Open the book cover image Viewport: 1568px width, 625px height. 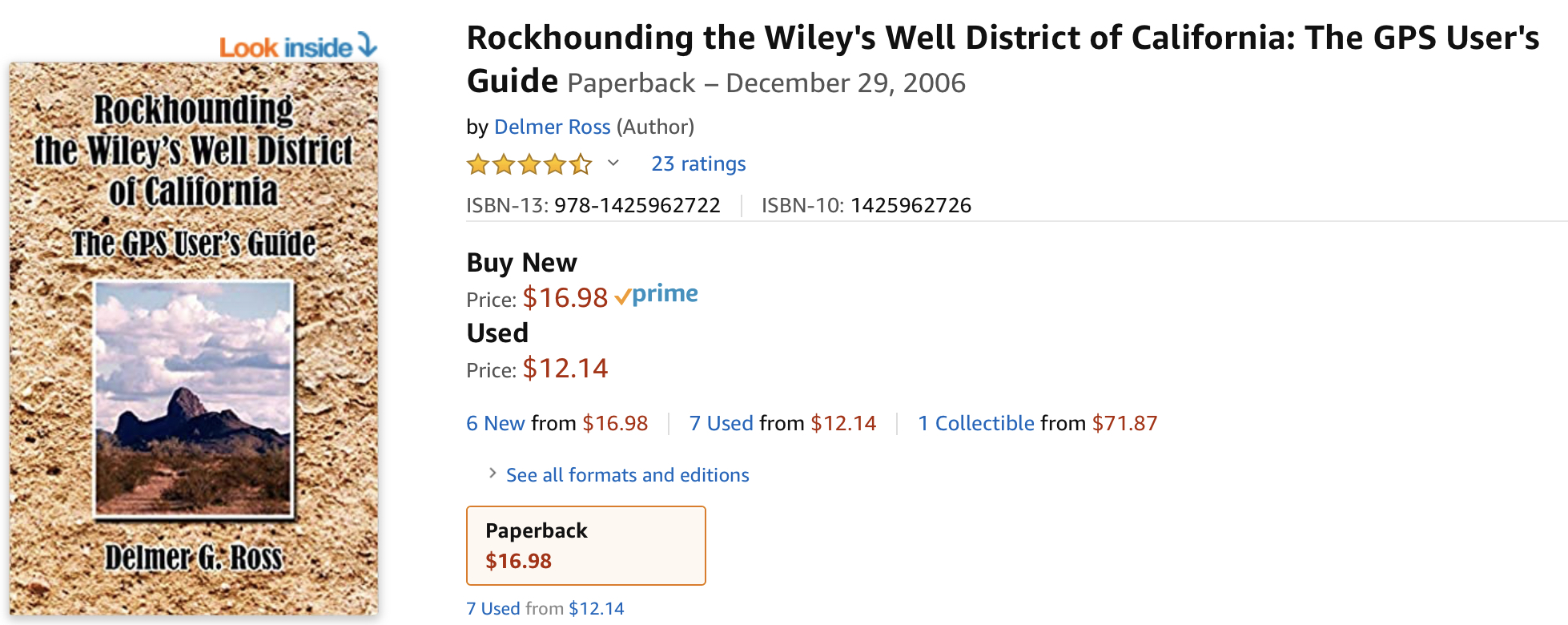click(x=194, y=338)
